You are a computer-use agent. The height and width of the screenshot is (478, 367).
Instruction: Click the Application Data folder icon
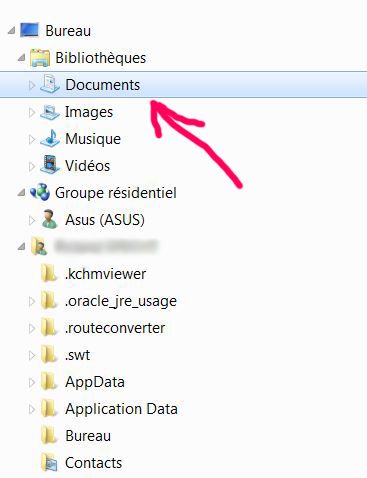[x=49, y=408]
